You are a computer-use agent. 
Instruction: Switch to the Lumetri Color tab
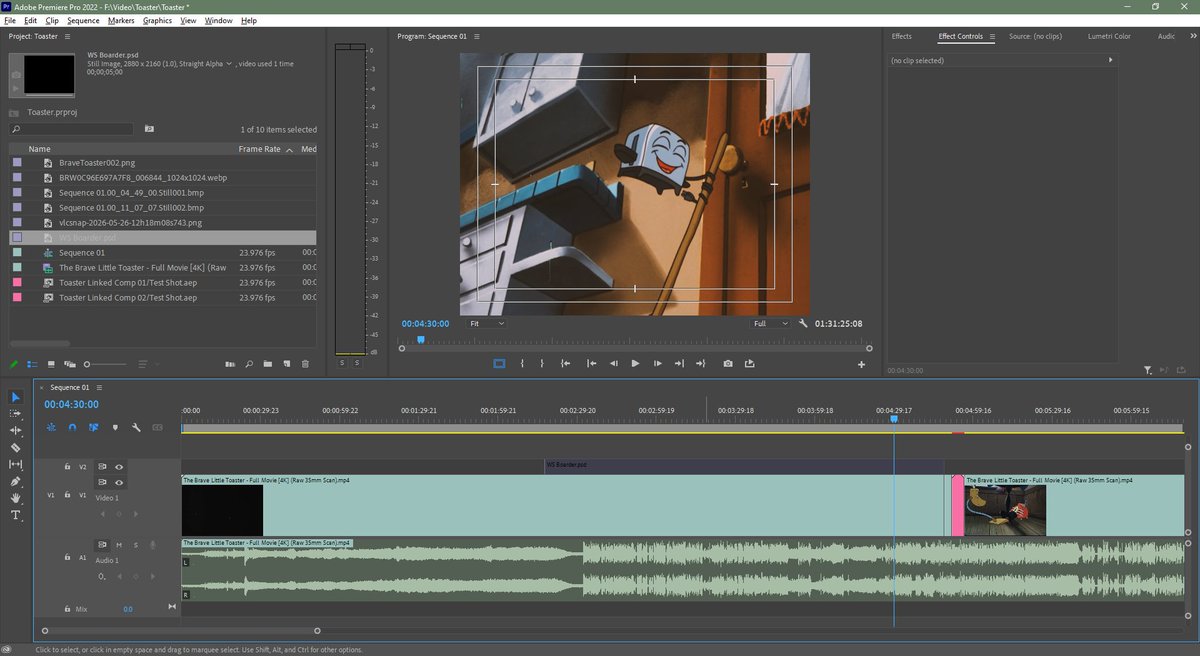pos(1109,36)
